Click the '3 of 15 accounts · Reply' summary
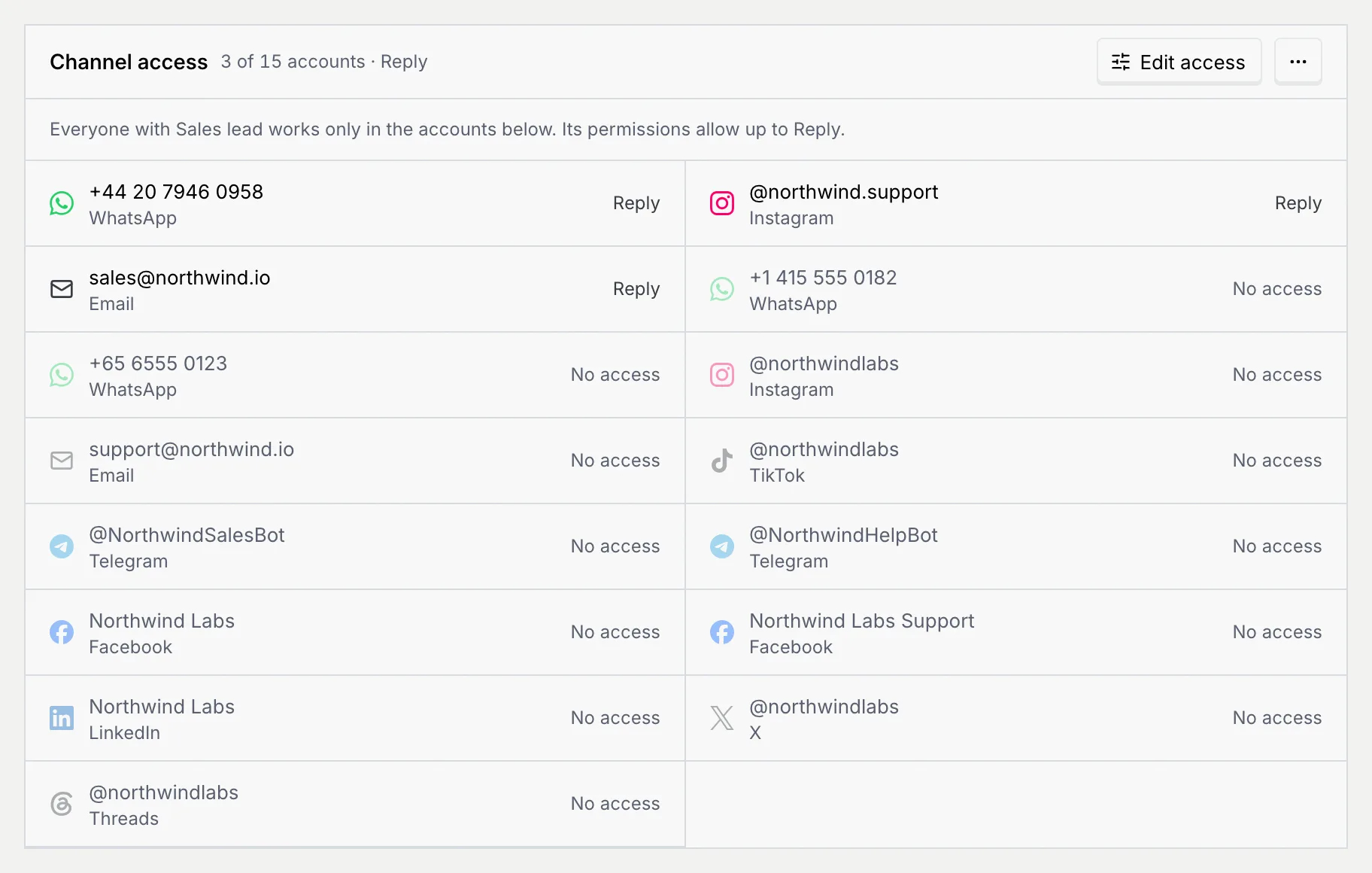The image size is (1372, 873). (x=324, y=62)
